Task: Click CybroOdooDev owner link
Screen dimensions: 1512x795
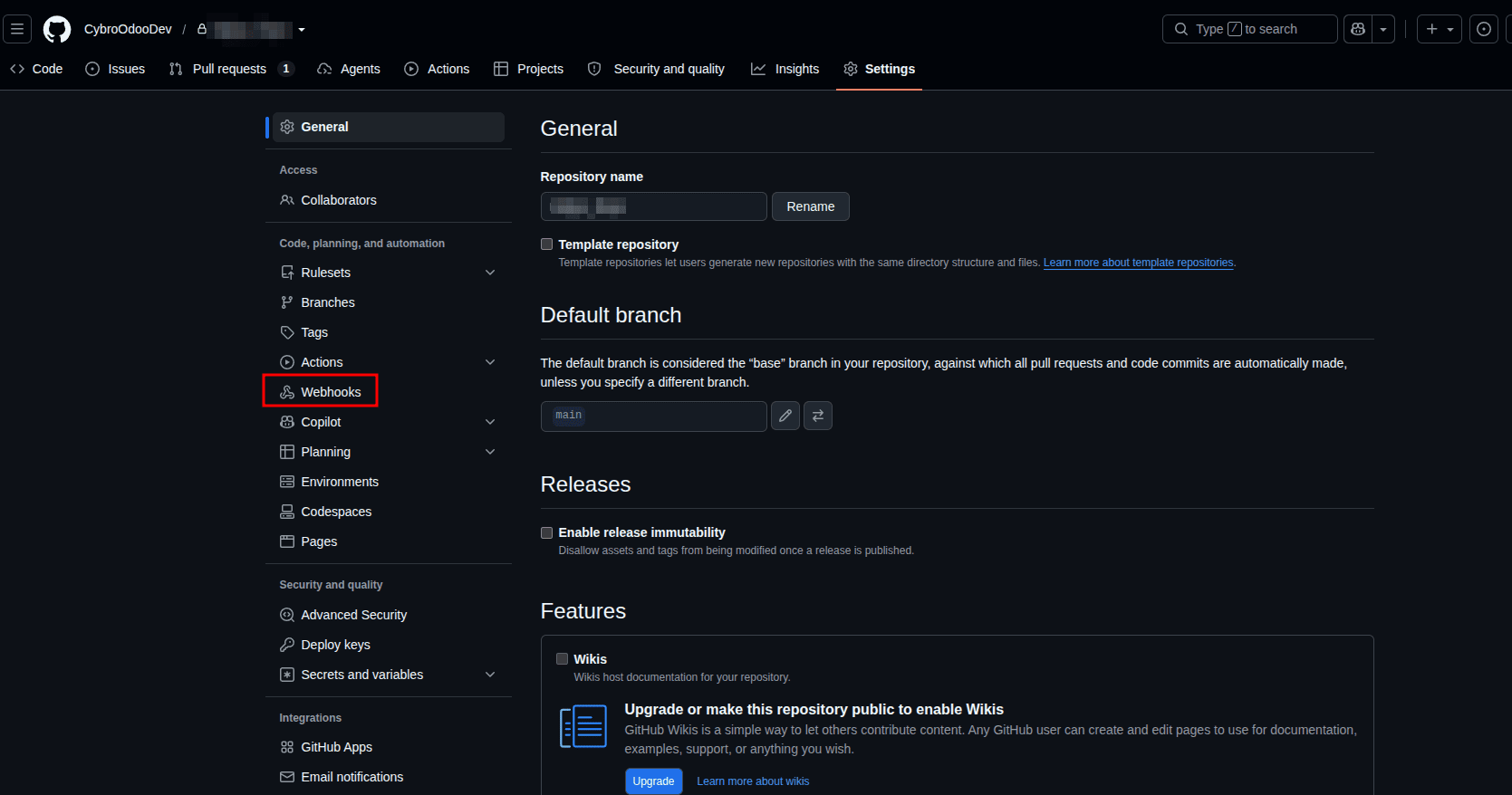Action: coord(128,29)
